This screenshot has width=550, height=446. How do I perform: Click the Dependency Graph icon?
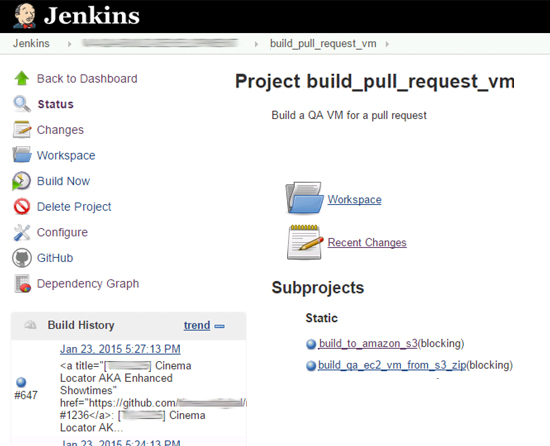[x=22, y=283]
